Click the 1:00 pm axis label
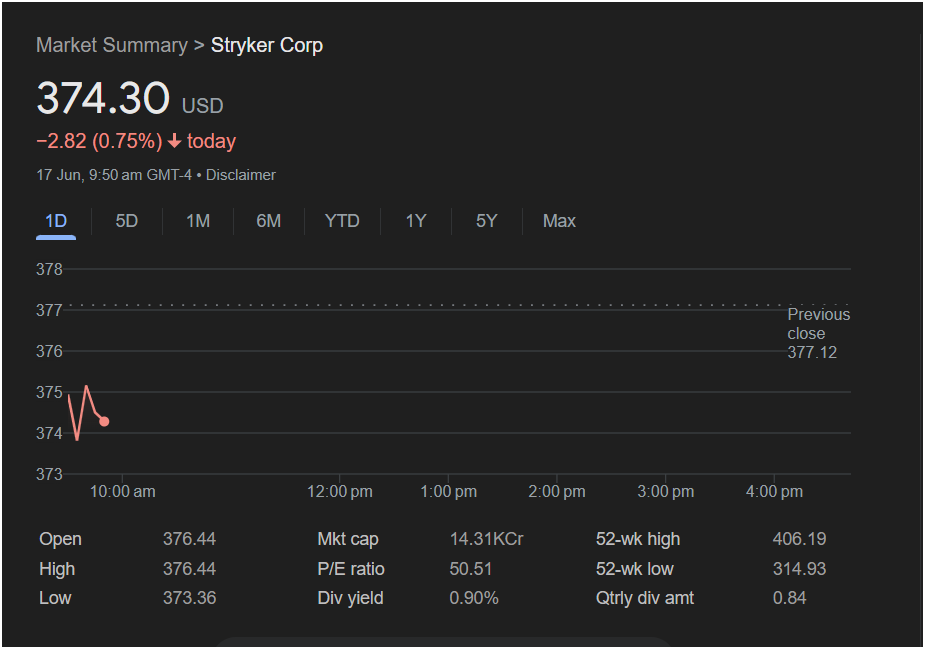The width and height of the screenshot is (925, 649). [448, 491]
